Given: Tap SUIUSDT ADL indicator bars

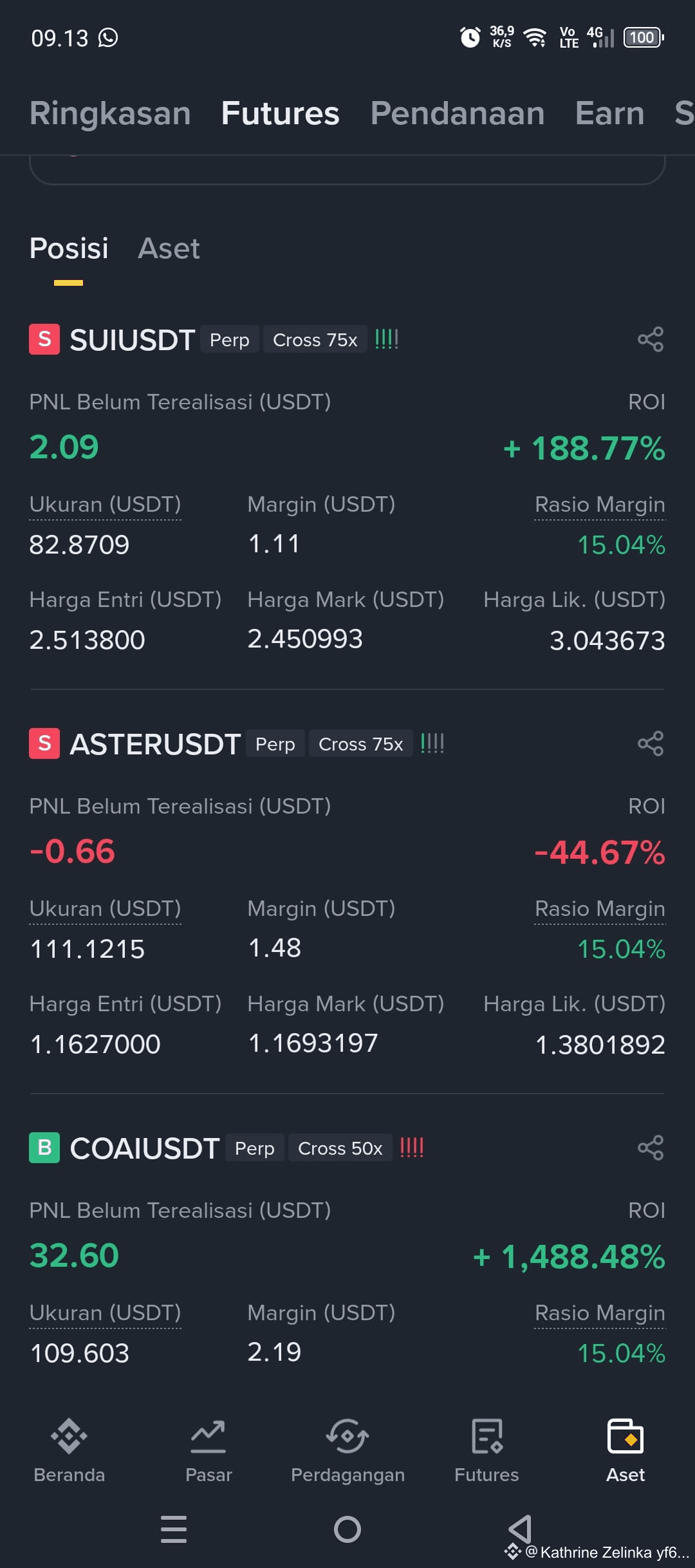Looking at the screenshot, I should pos(387,339).
